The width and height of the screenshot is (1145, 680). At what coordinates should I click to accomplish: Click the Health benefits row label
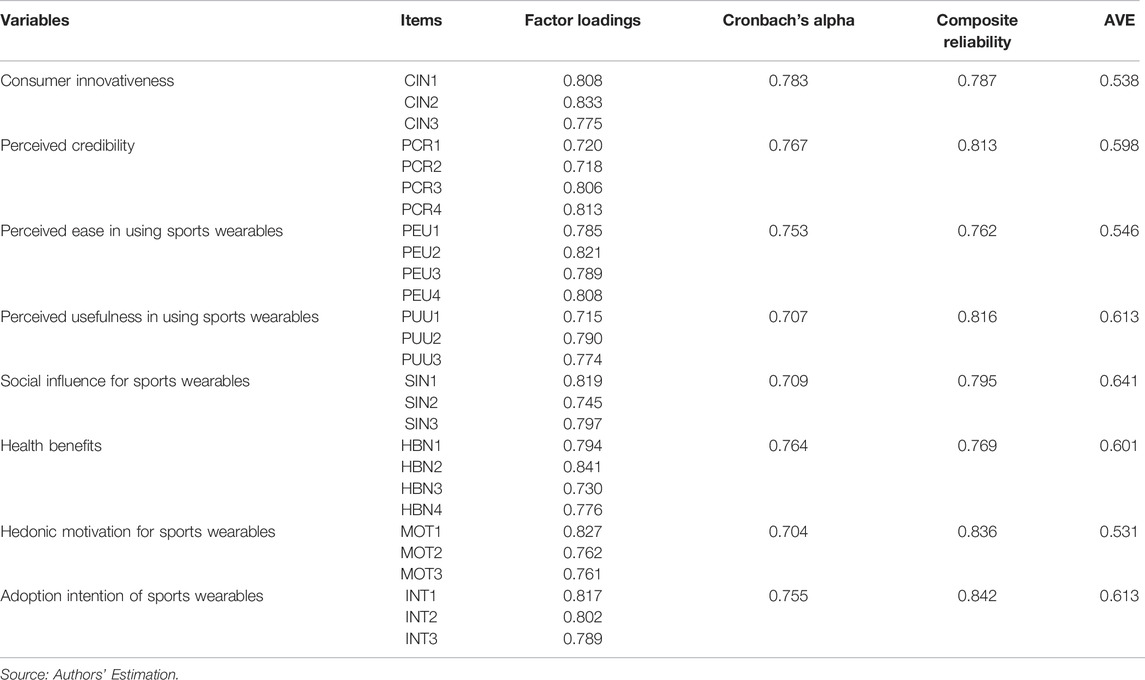point(50,446)
